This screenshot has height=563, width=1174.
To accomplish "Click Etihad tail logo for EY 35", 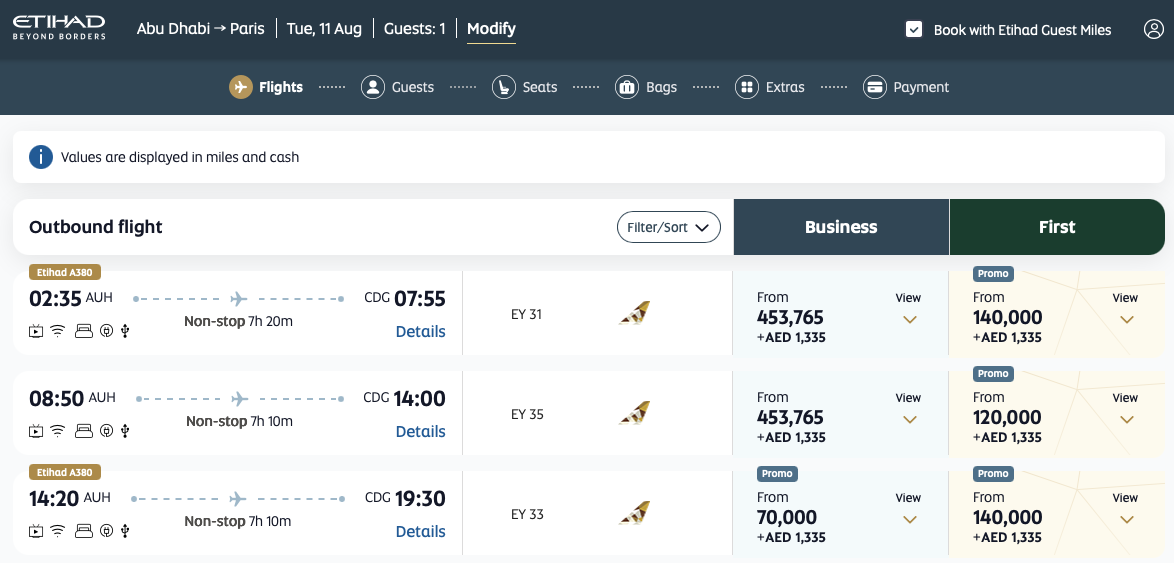I will (x=634, y=413).
